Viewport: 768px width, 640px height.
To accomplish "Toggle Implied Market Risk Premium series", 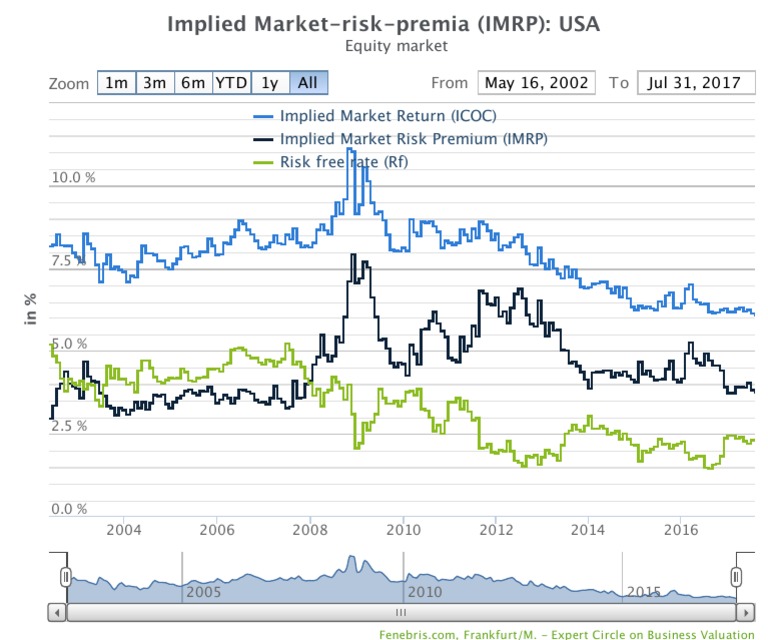I will 413,139.
